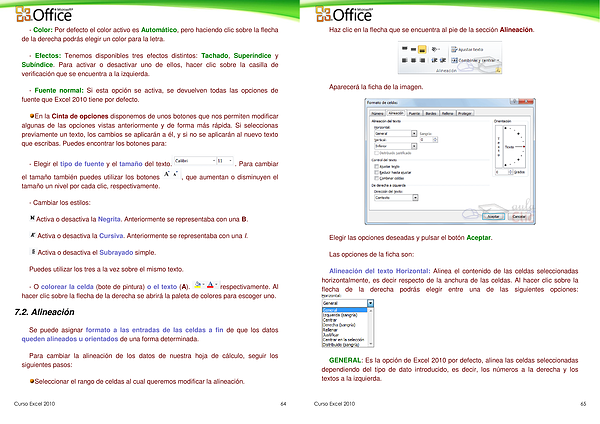Click the help button in Formato de celdas
Viewport: 600px width, 424px height.
(x=515, y=102)
